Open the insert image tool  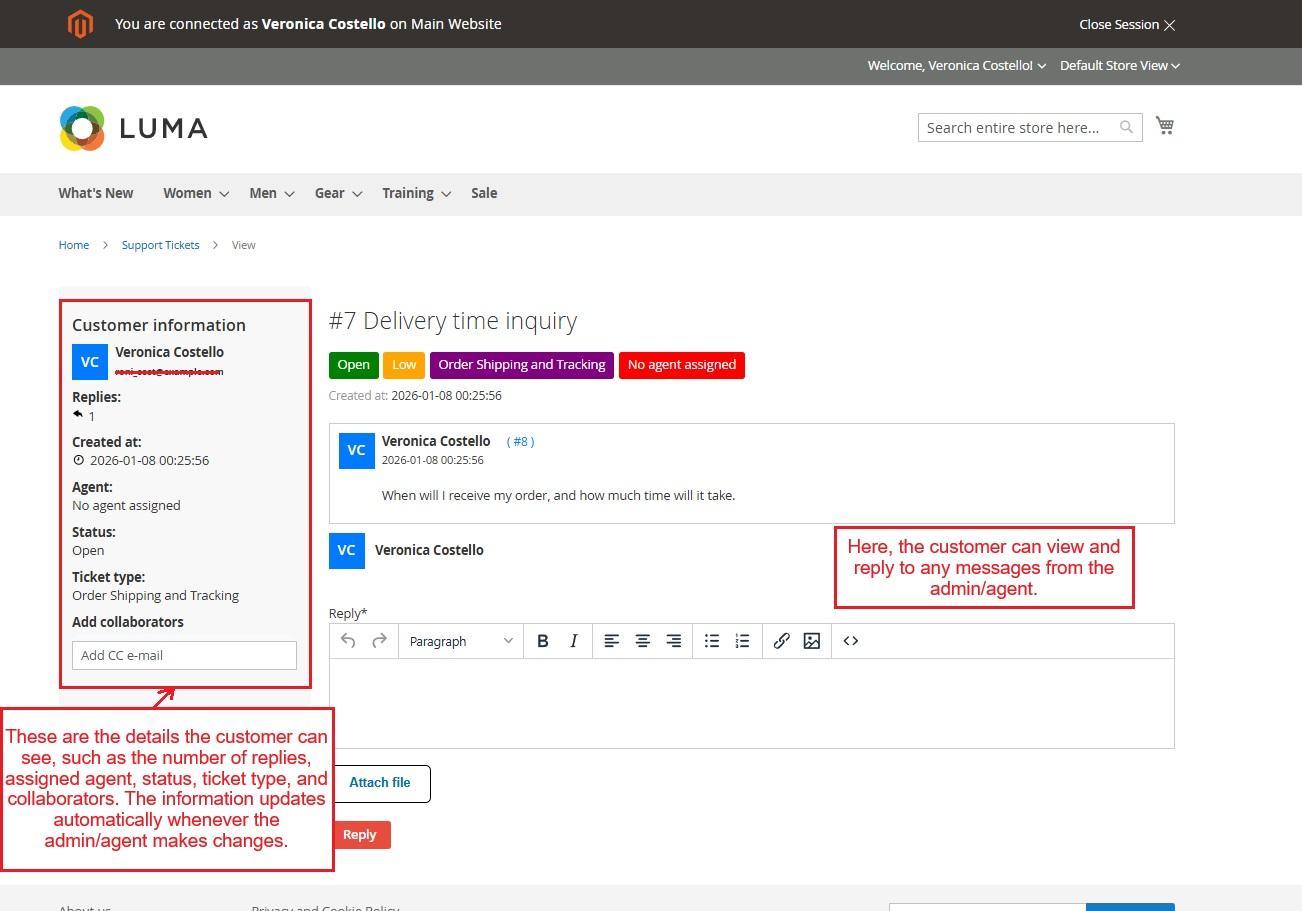tap(812, 641)
